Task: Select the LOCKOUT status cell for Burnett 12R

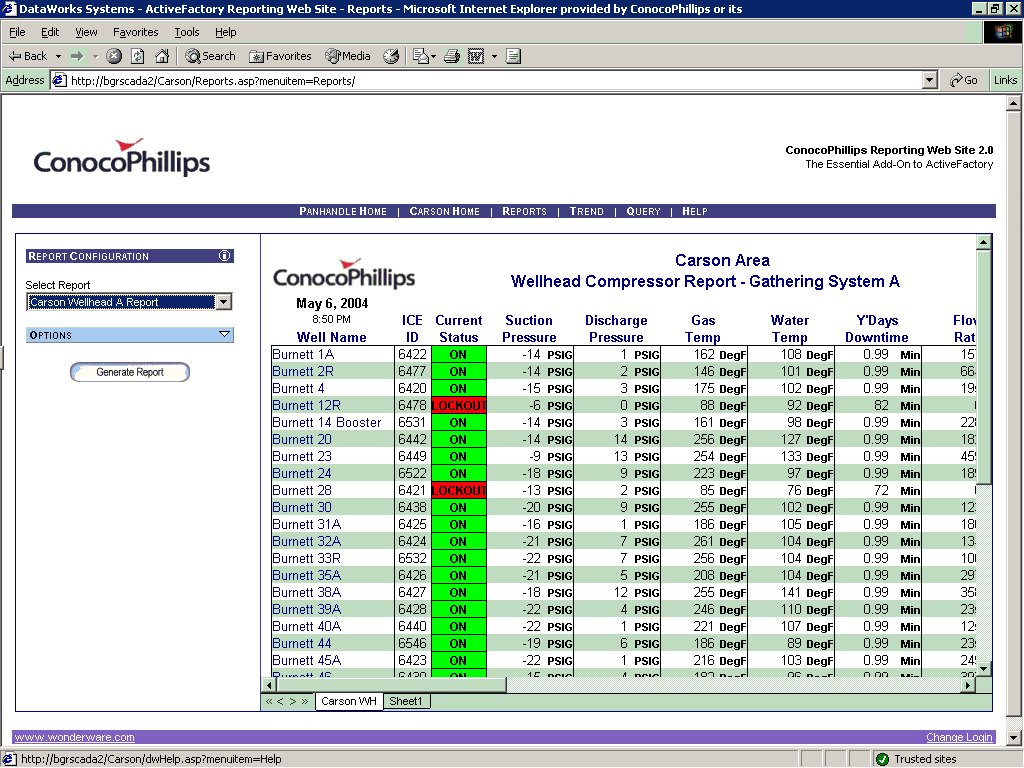Action: pyautogui.click(x=458, y=406)
